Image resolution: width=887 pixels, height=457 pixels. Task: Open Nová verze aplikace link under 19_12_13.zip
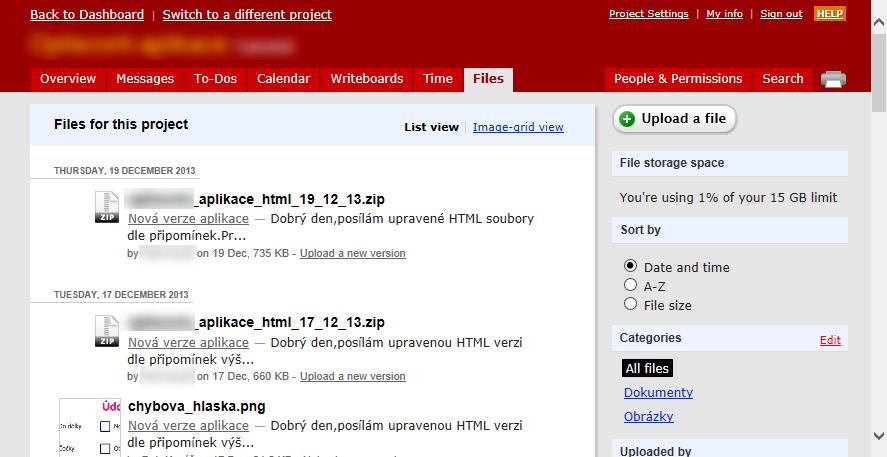point(188,218)
